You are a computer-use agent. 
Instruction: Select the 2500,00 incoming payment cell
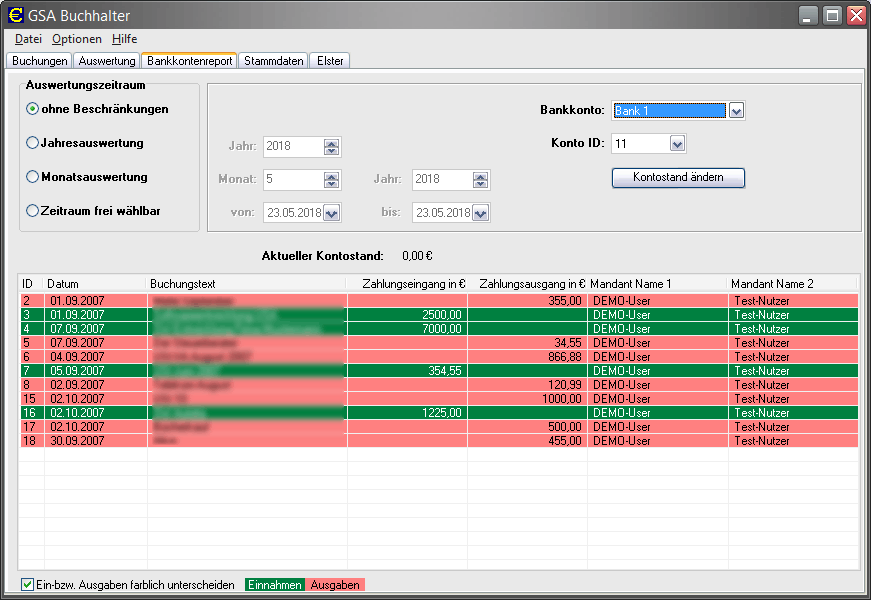click(407, 314)
